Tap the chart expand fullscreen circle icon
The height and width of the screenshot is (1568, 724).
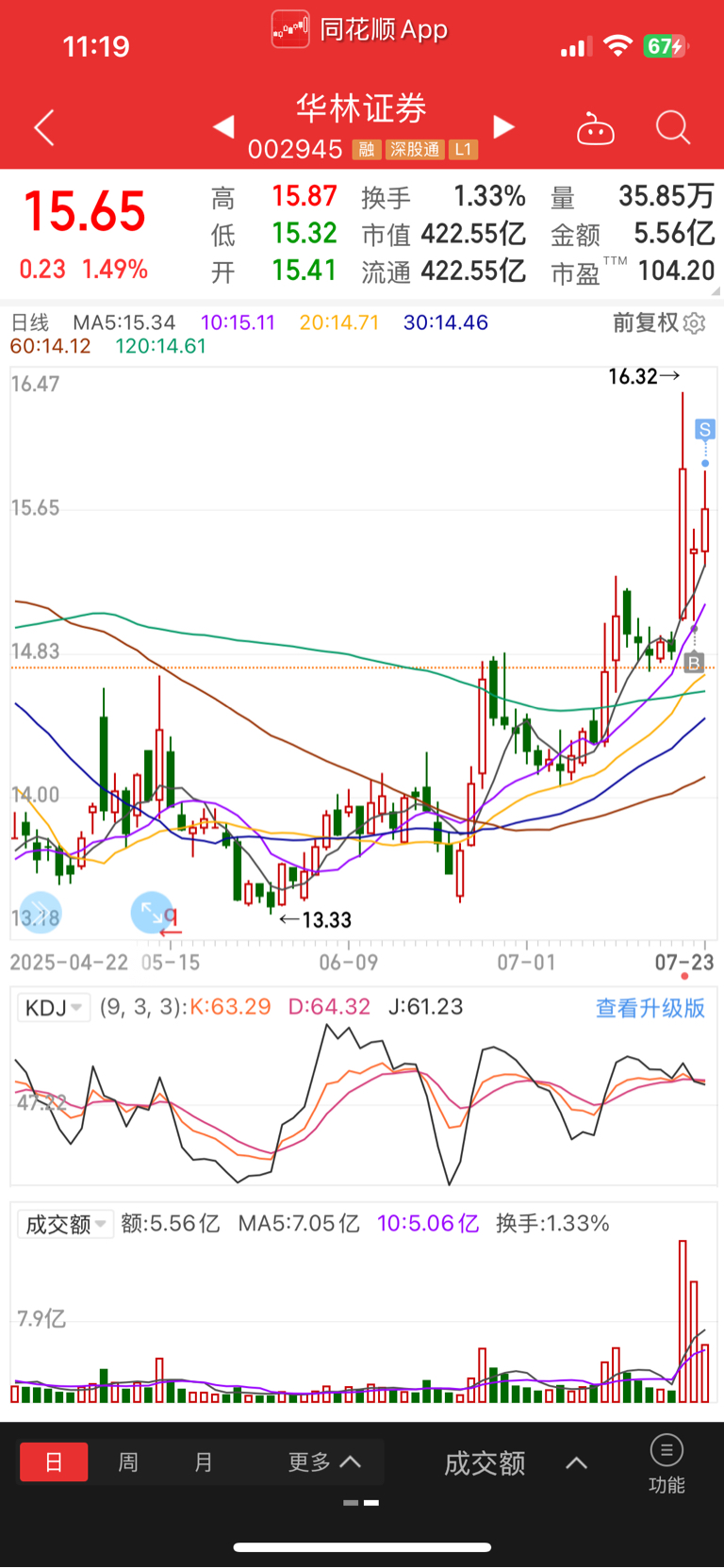point(152,913)
